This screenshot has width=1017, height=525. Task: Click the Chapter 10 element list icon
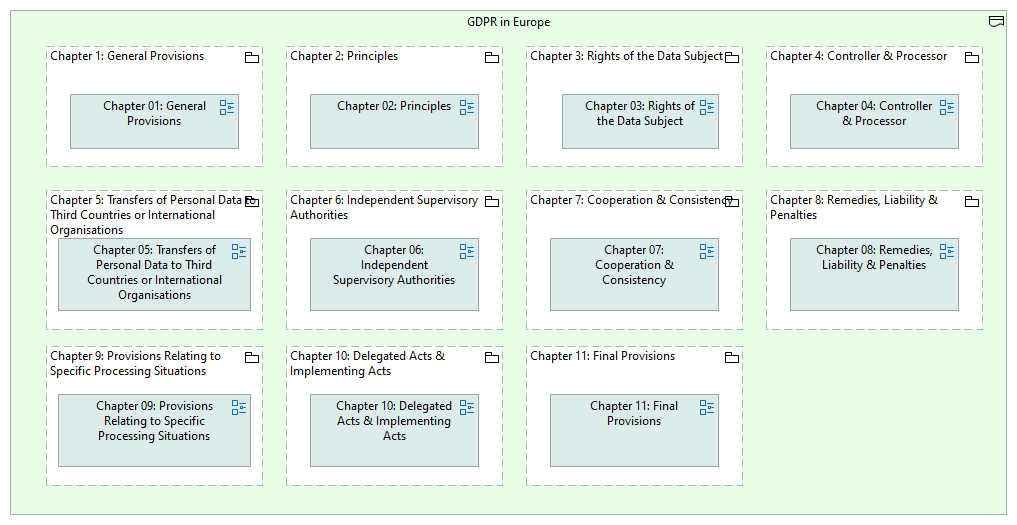(467, 408)
